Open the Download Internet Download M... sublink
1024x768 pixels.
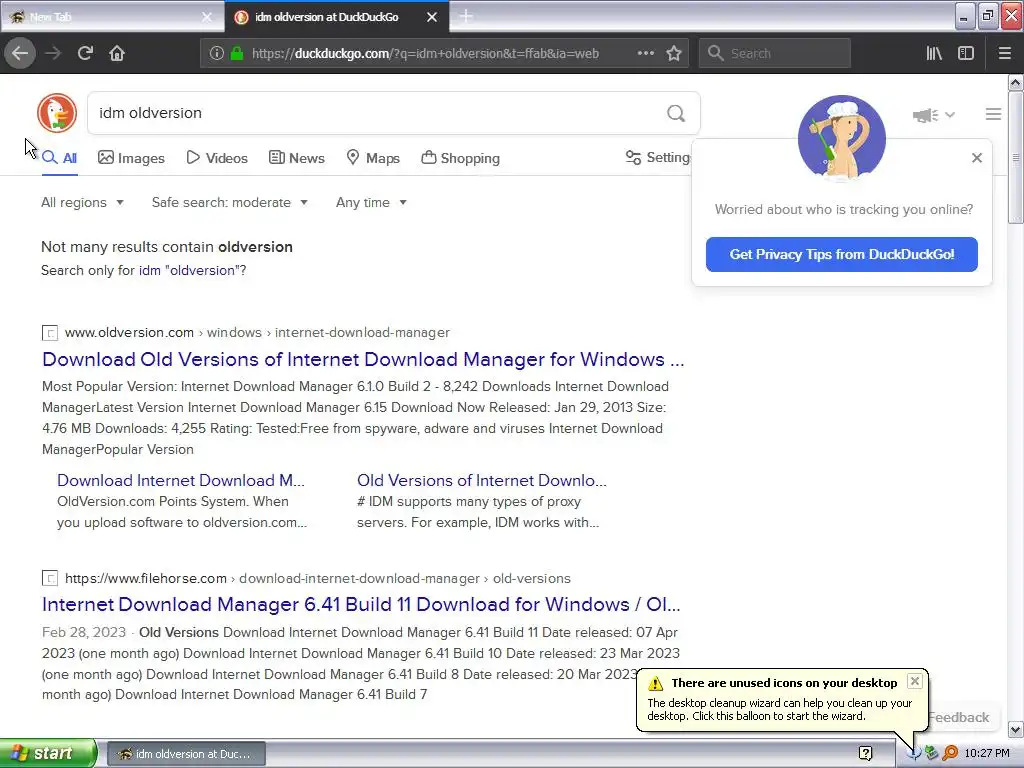[181, 481]
